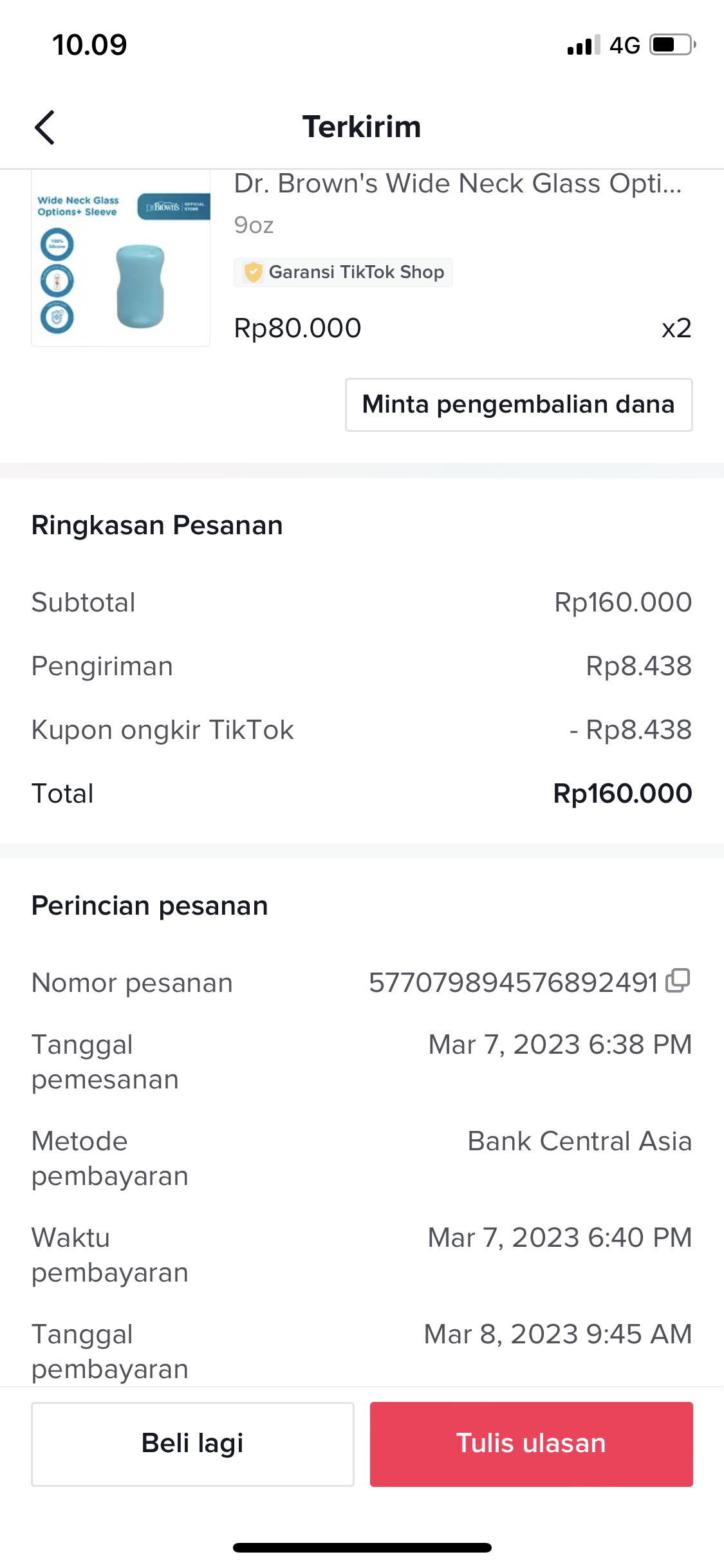Tap the 10.09 clock in status bar
The image size is (724, 1568).
[89, 45]
